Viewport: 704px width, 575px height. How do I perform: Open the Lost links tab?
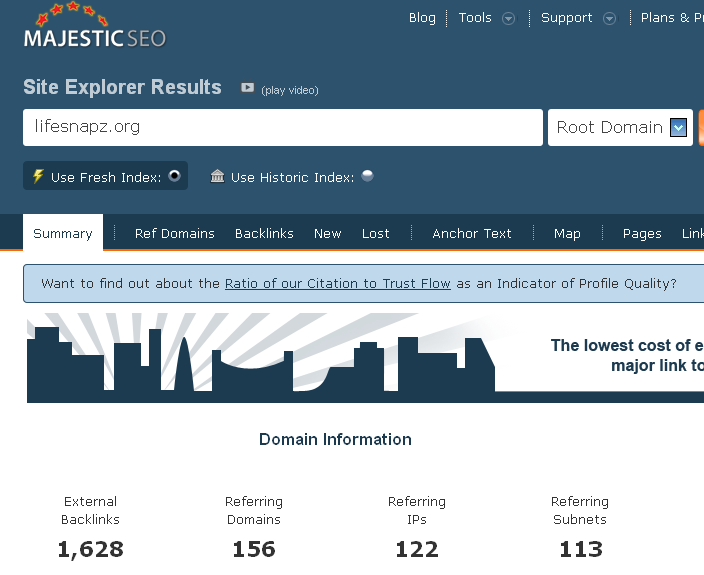pyautogui.click(x=375, y=233)
